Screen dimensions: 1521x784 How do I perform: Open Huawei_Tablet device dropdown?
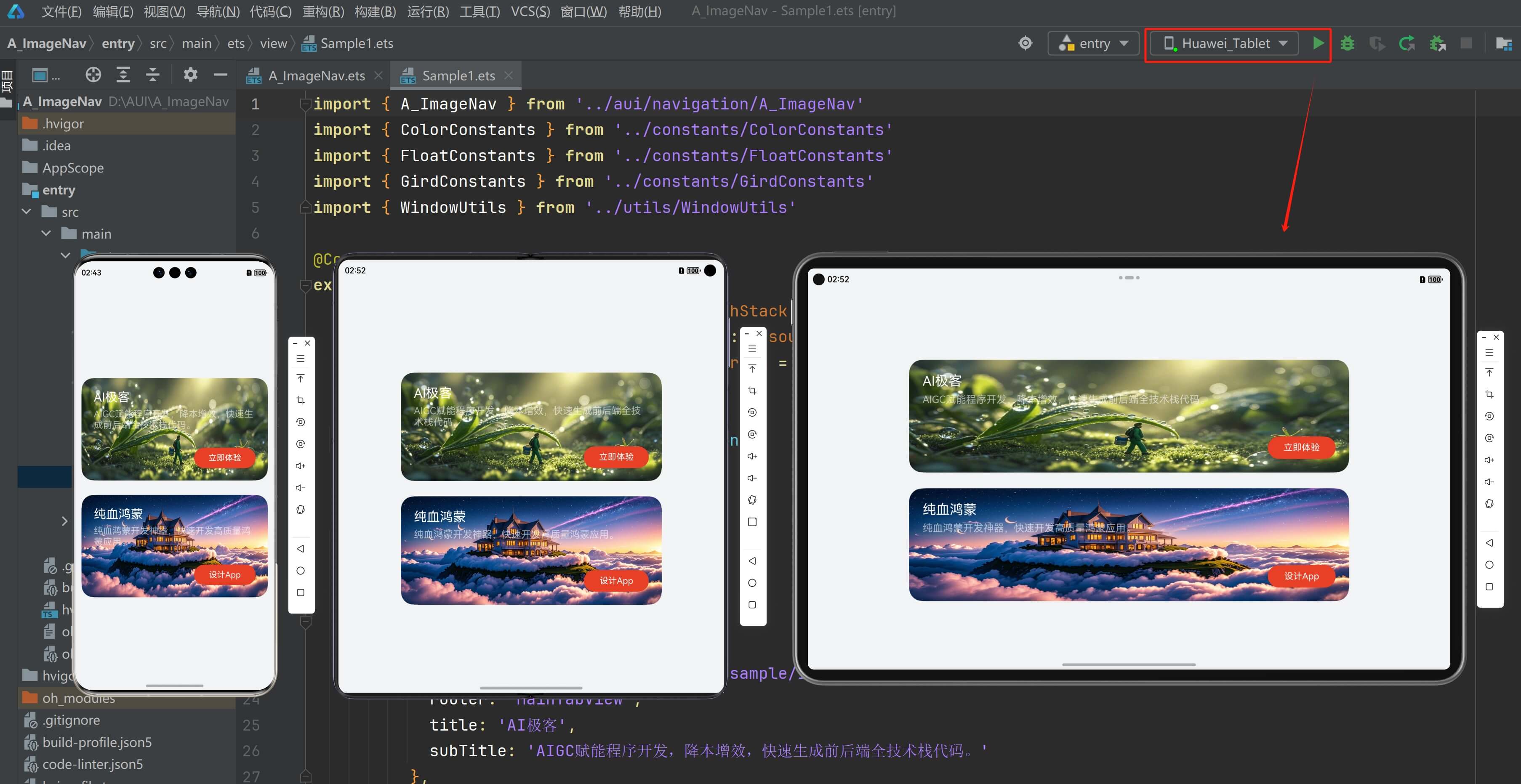click(x=1225, y=43)
